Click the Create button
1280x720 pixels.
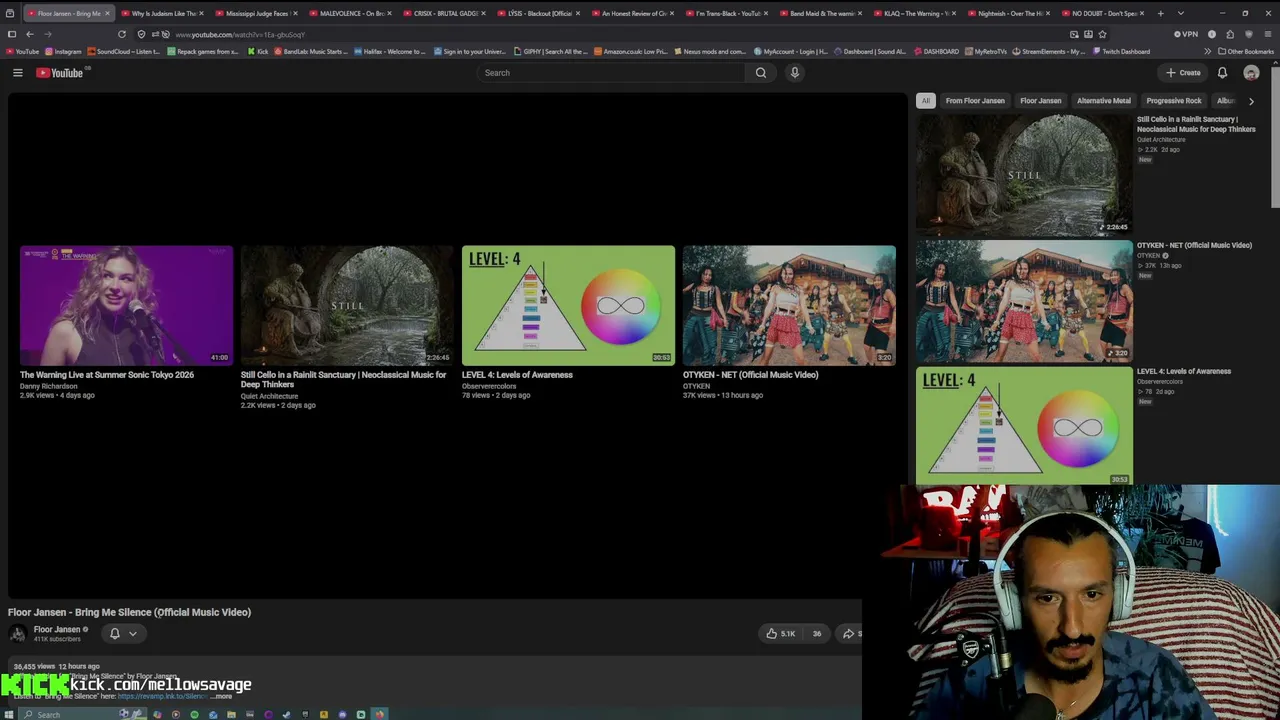pos(1183,73)
